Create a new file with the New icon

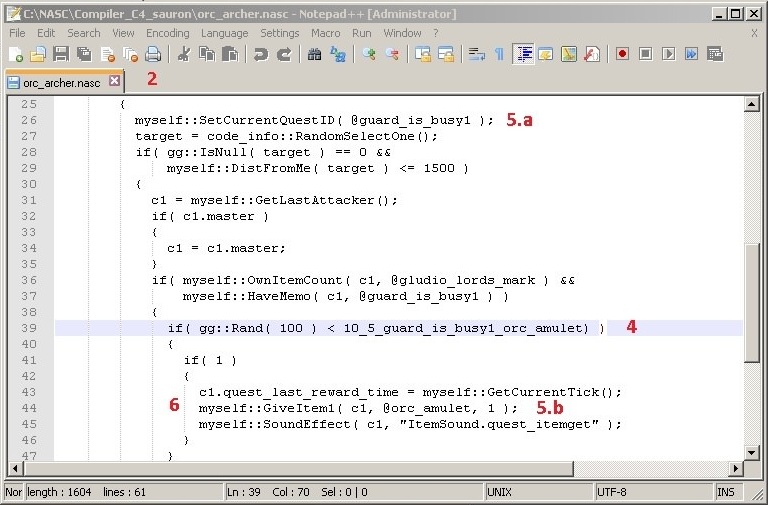[x=16, y=54]
